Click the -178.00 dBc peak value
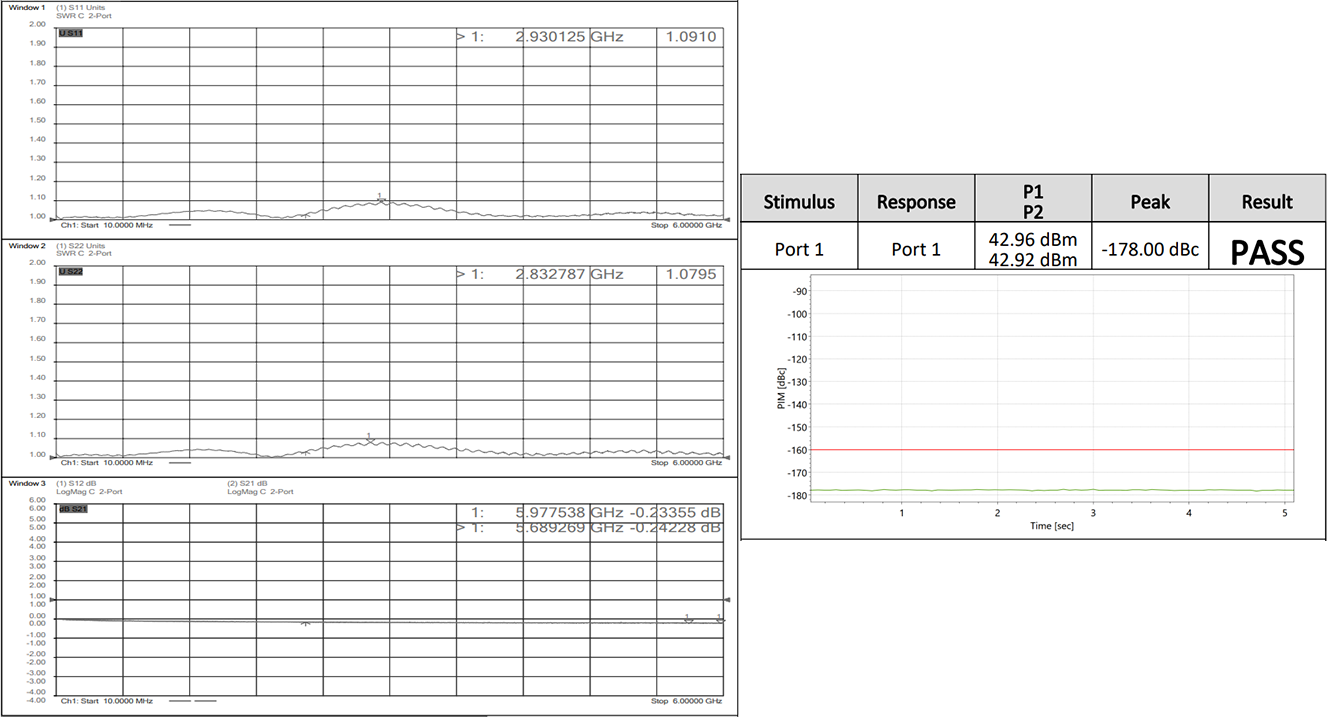The width and height of the screenshot is (1329, 717). pyautogui.click(x=1149, y=249)
